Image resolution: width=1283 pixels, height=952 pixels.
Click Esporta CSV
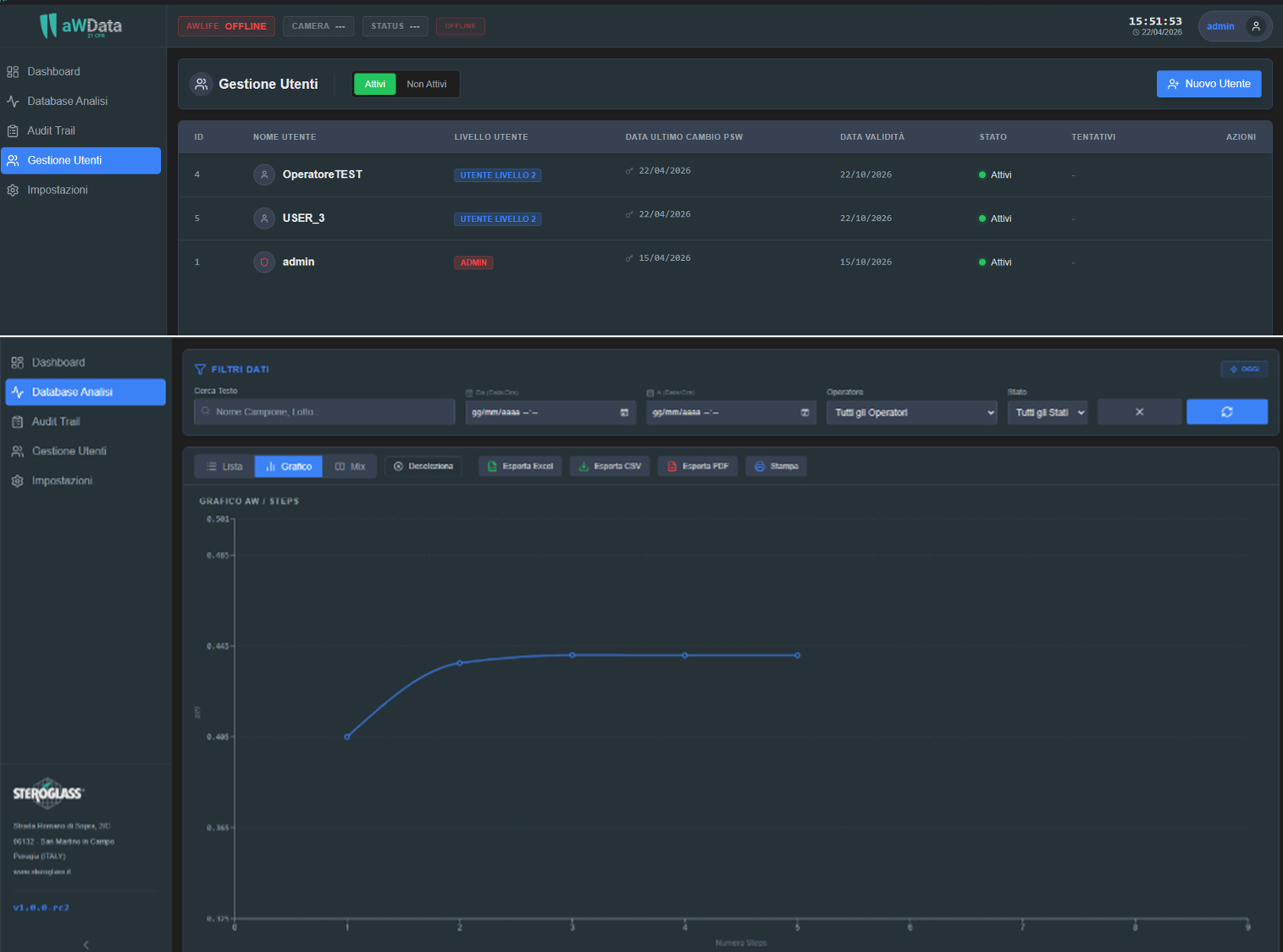(x=610, y=467)
